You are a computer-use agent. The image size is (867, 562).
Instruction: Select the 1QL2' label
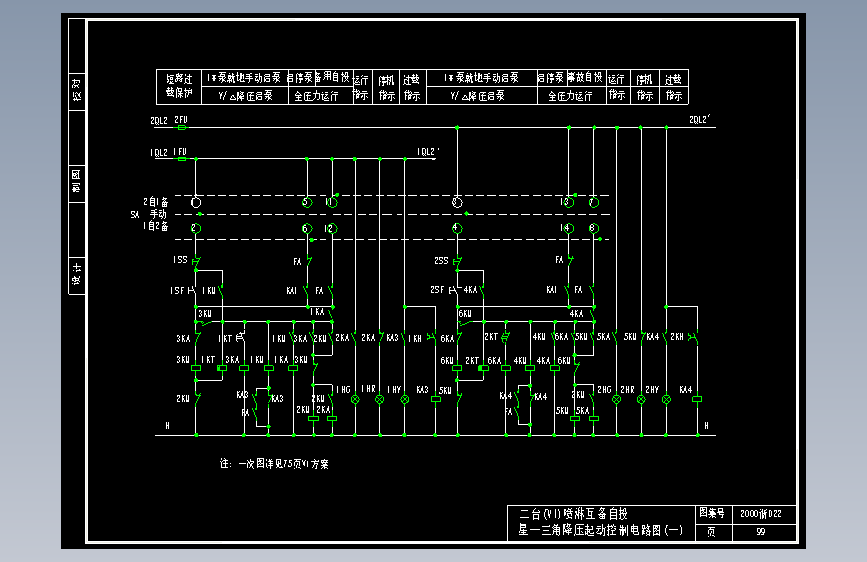[428, 152]
